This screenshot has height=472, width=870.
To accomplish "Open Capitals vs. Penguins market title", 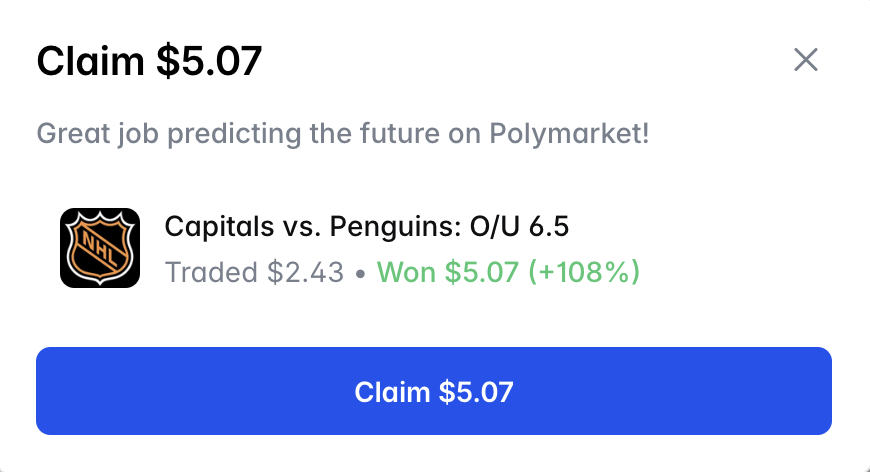I will tap(366, 227).
